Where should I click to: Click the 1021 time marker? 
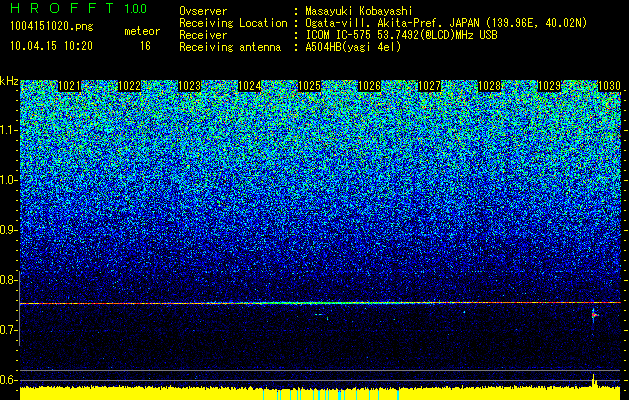[69, 86]
